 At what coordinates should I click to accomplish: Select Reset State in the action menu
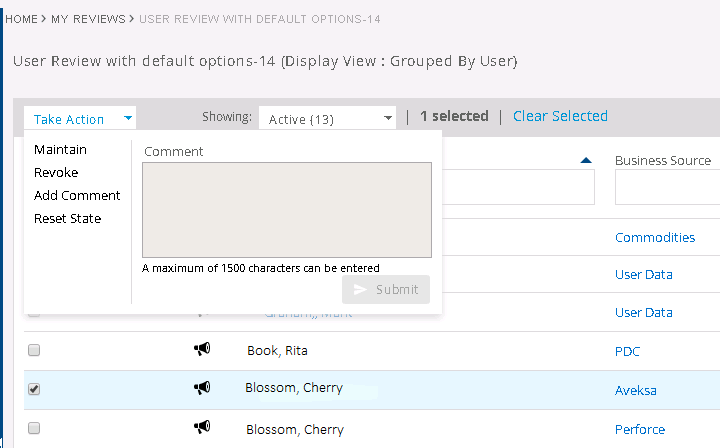[x=67, y=218]
